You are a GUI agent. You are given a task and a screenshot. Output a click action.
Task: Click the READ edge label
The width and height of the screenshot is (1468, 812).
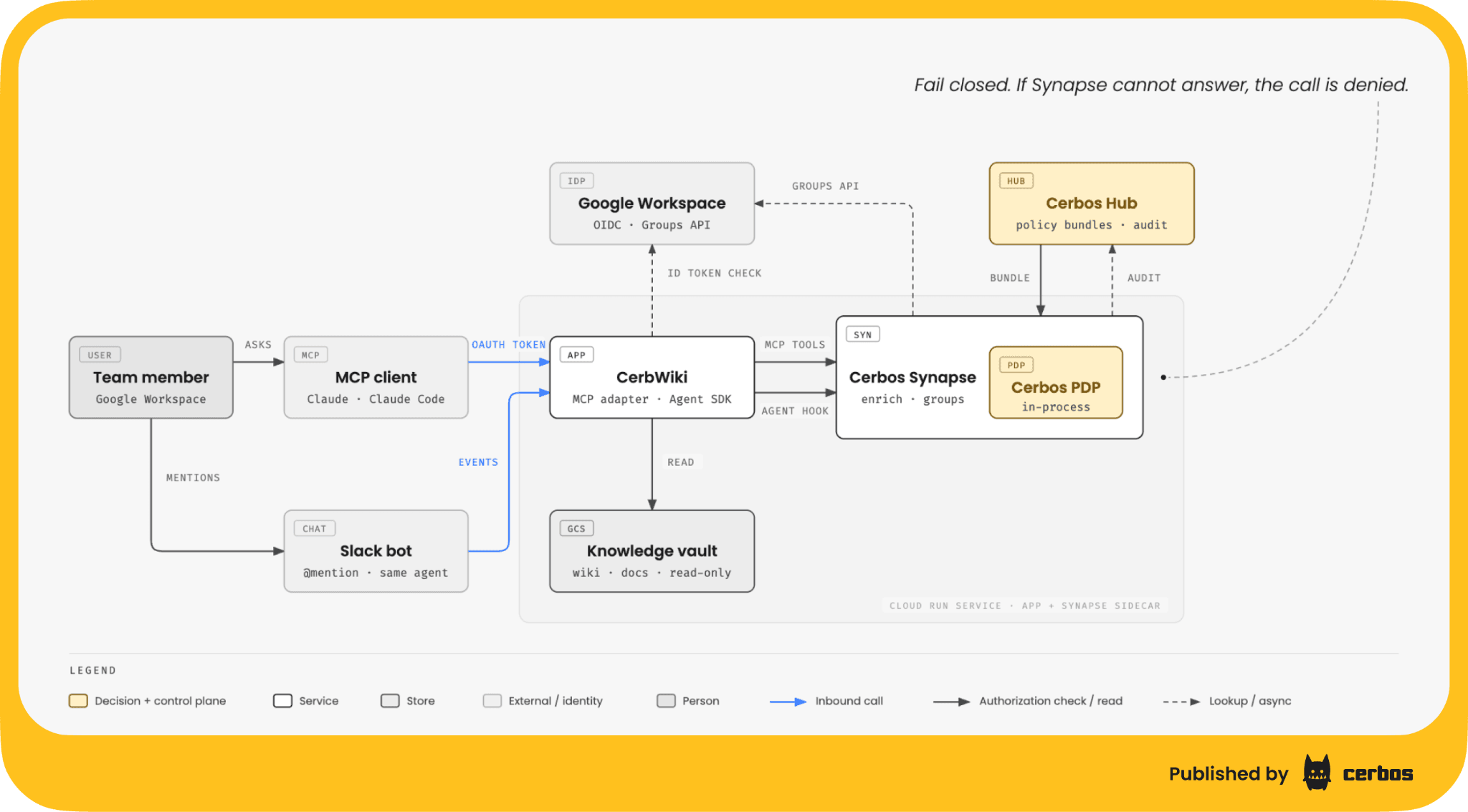(x=680, y=462)
